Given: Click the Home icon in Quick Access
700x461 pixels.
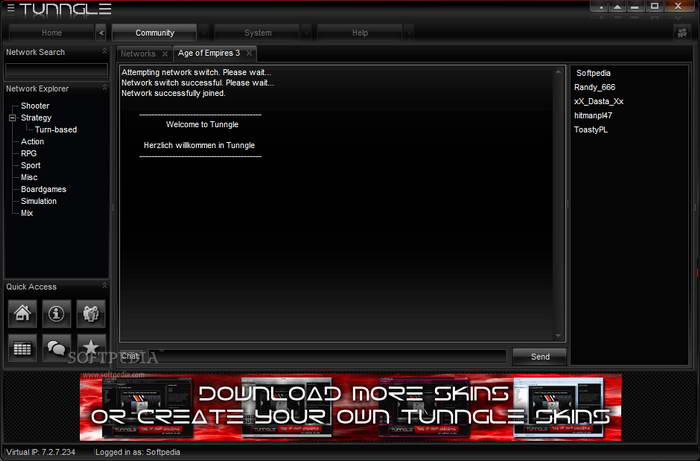Looking at the screenshot, I should tap(23, 313).
